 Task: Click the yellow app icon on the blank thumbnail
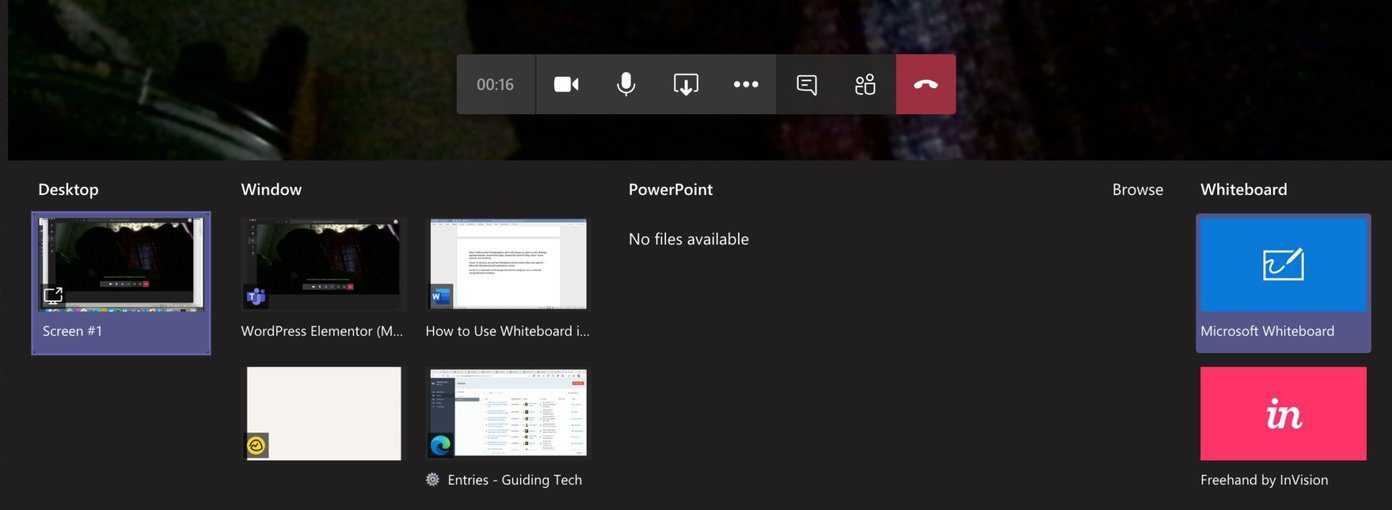[257, 446]
